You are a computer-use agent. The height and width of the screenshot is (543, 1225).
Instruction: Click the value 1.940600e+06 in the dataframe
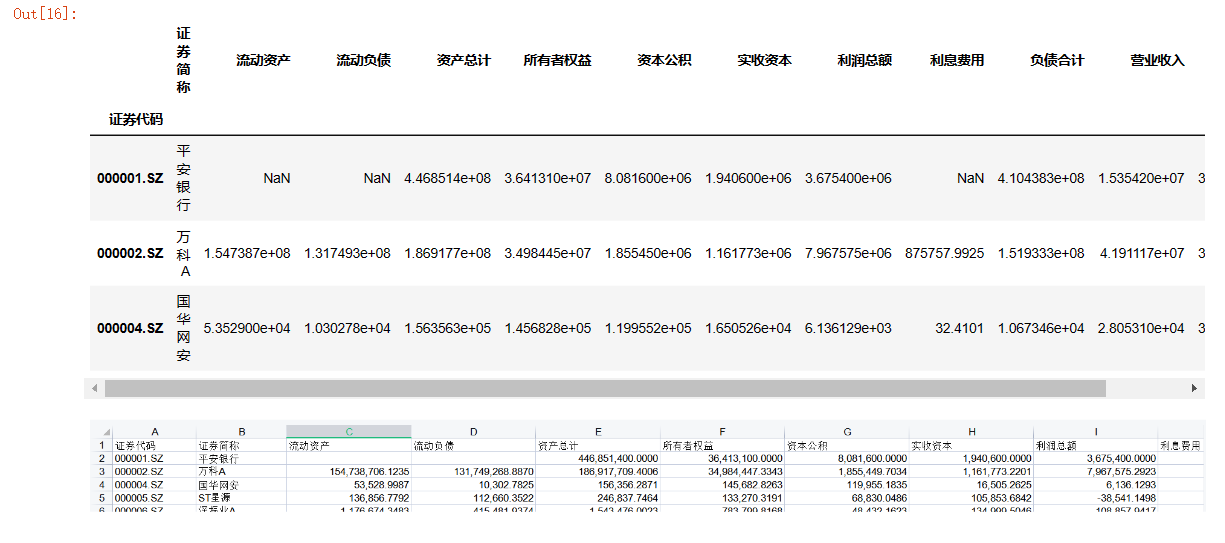748,178
